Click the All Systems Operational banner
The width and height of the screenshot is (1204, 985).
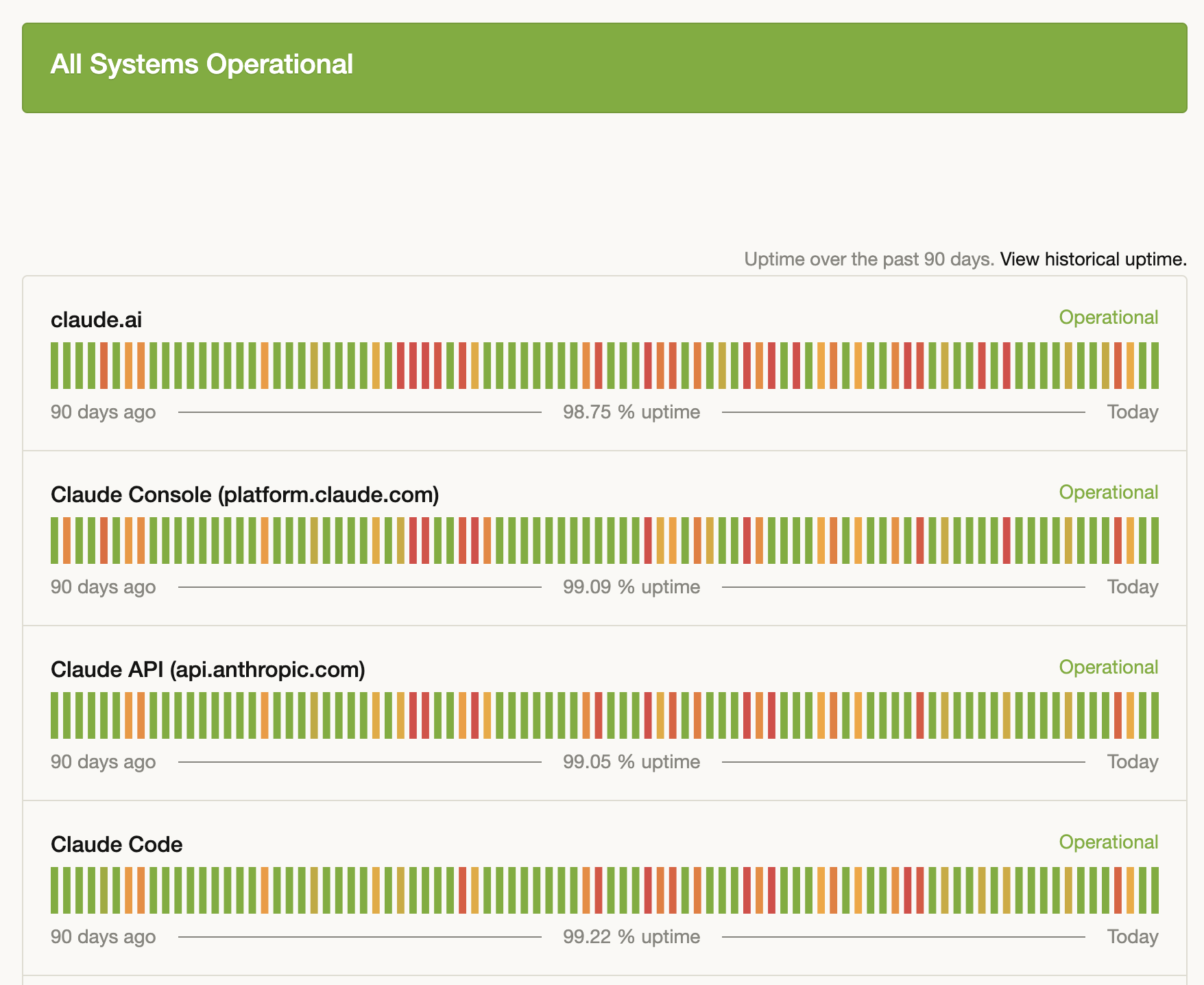(x=201, y=65)
